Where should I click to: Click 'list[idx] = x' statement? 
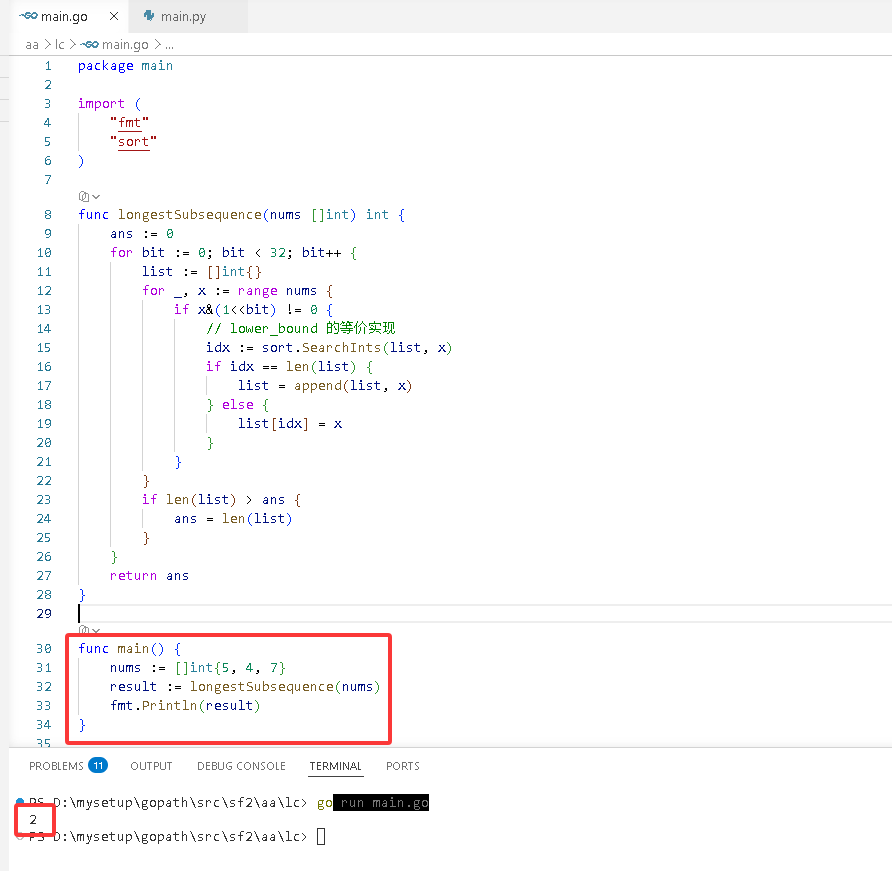click(290, 424)
